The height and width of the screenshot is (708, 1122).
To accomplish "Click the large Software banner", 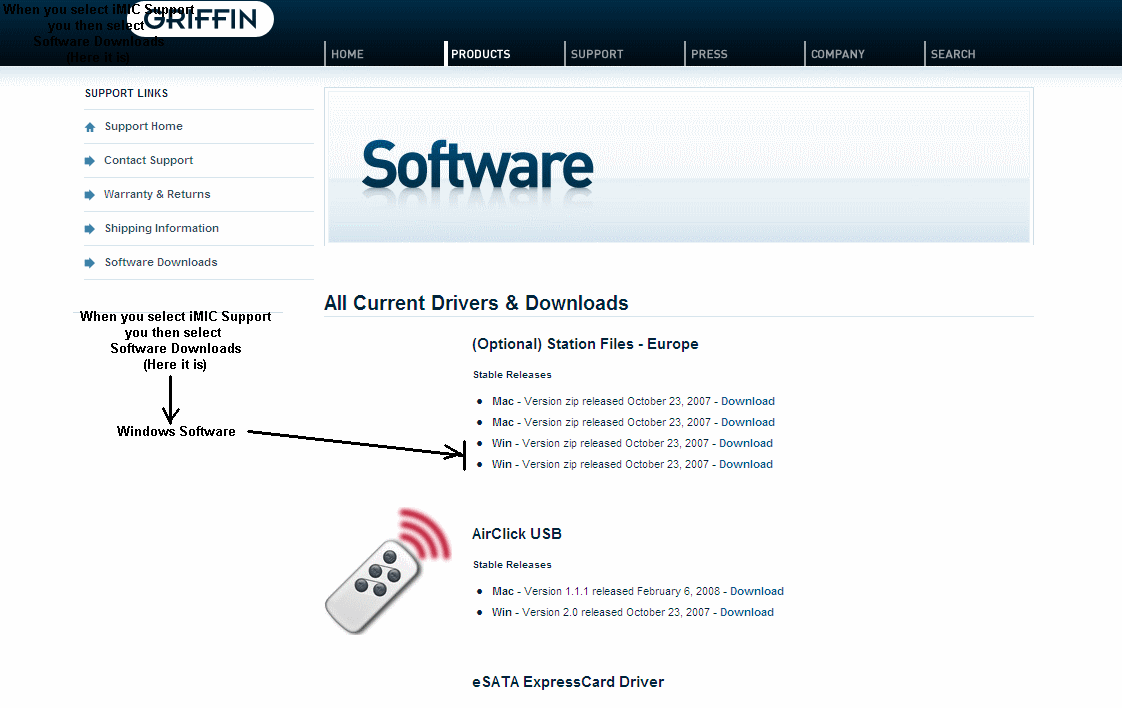I will click(x=678, y=166).
